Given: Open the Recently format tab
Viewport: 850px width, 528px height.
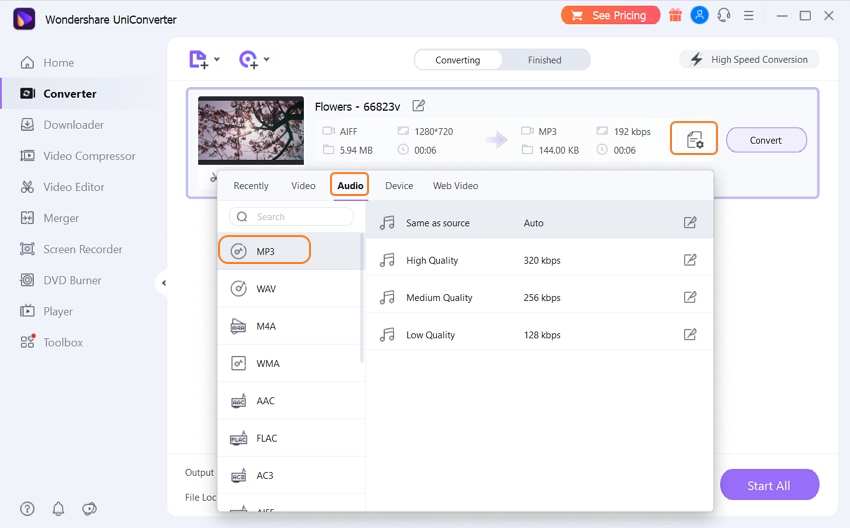Looking at the screenshot, I should pos(250,185).
